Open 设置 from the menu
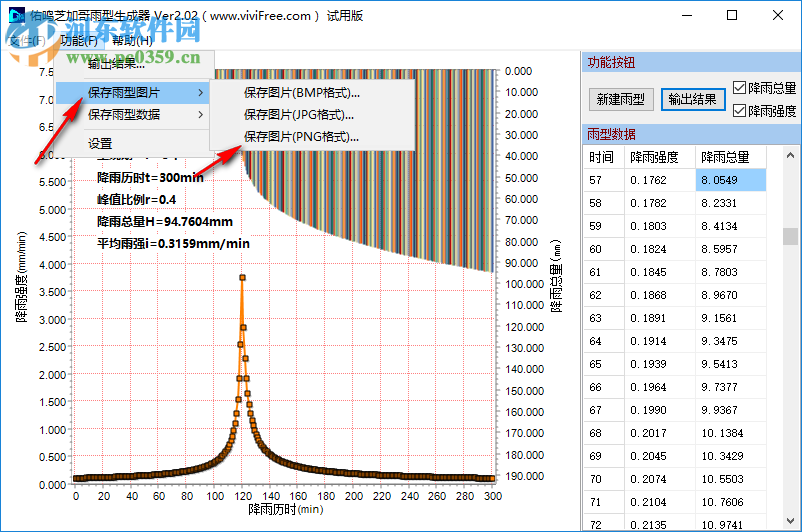This screenshot has height=532, width=802. pos(132,143)
